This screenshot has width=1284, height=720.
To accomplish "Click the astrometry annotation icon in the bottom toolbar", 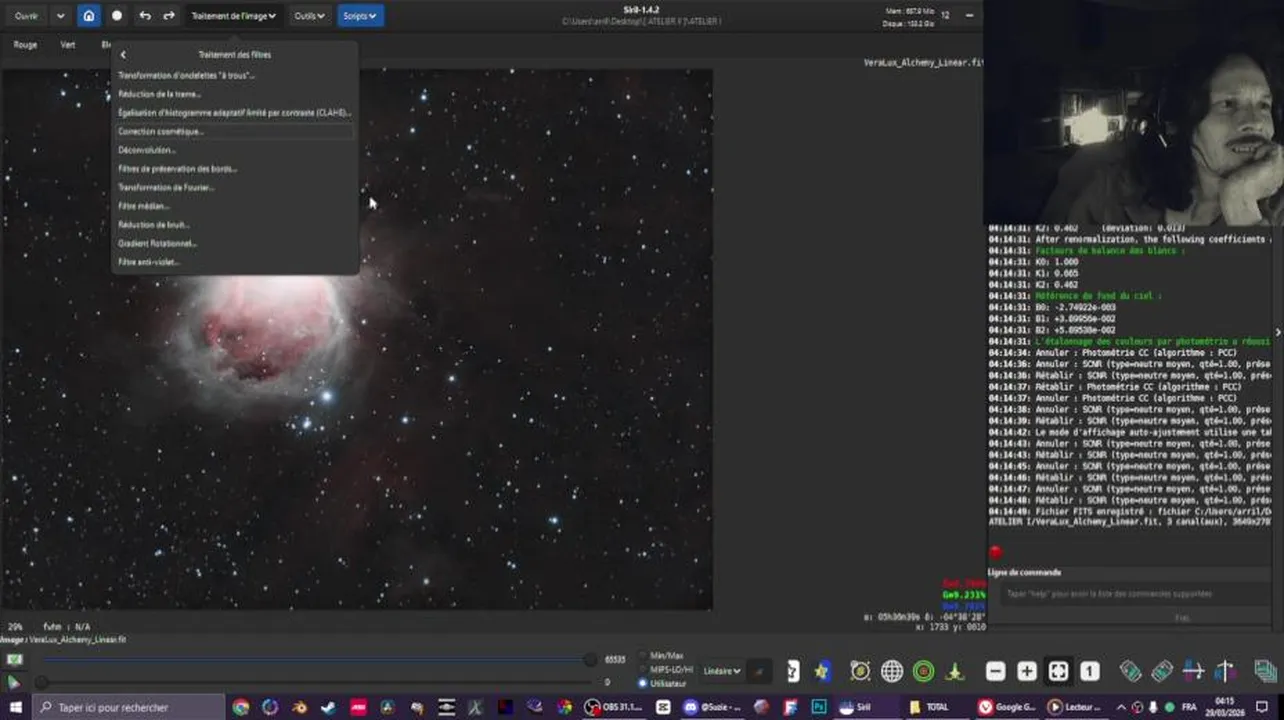I will pyautogui.click(x=860, y=671).
